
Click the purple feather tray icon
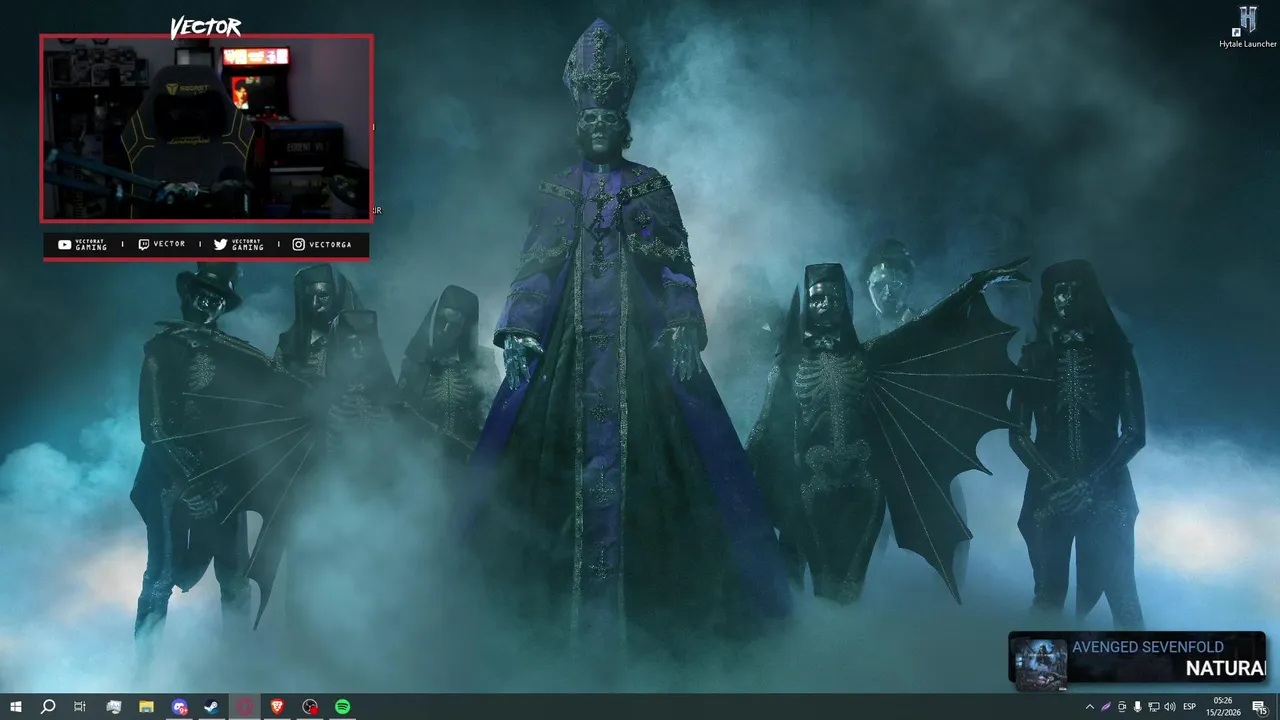[1106, 707]
